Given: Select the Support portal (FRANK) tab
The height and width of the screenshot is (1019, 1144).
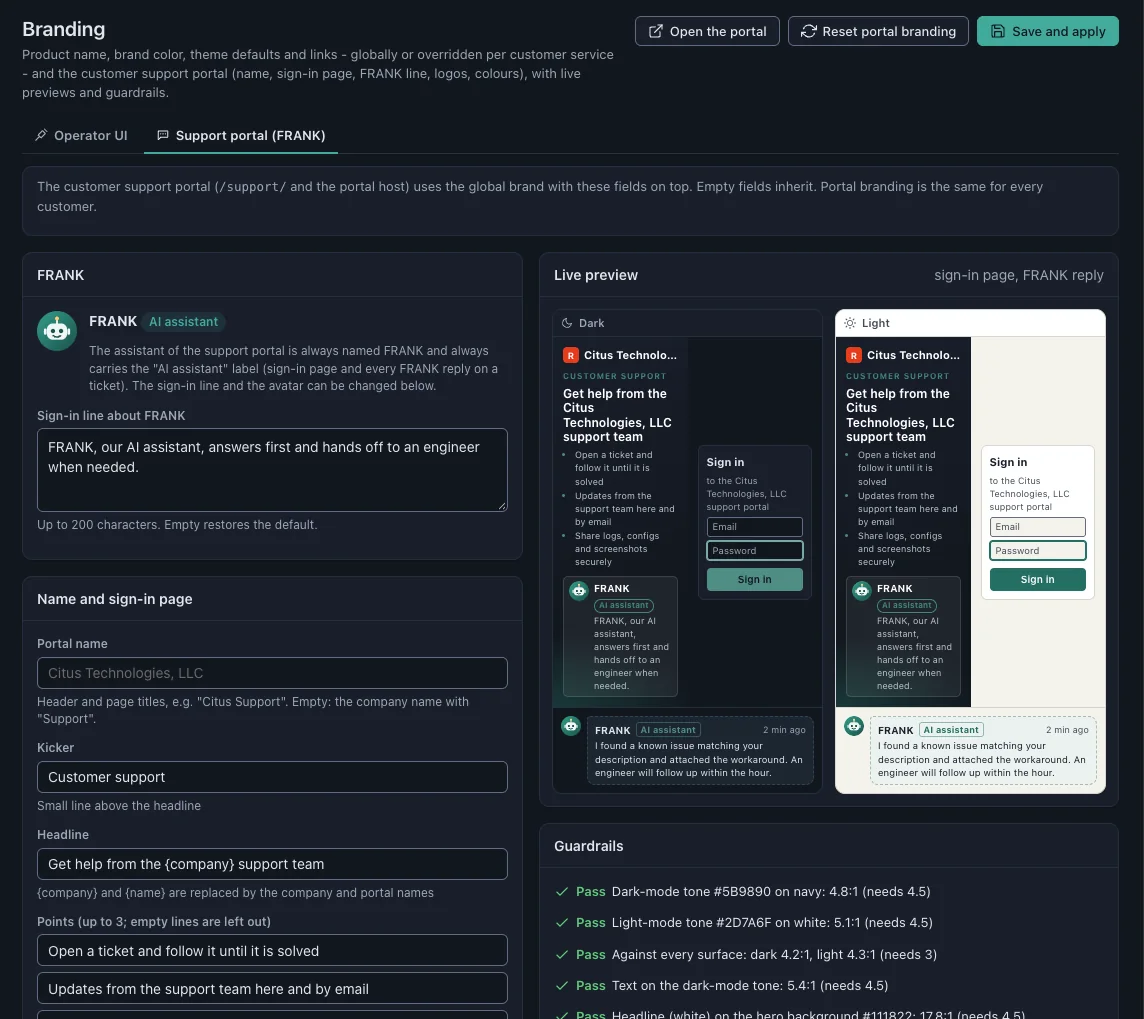Looking at the screenshot, I should coord(241,136).
